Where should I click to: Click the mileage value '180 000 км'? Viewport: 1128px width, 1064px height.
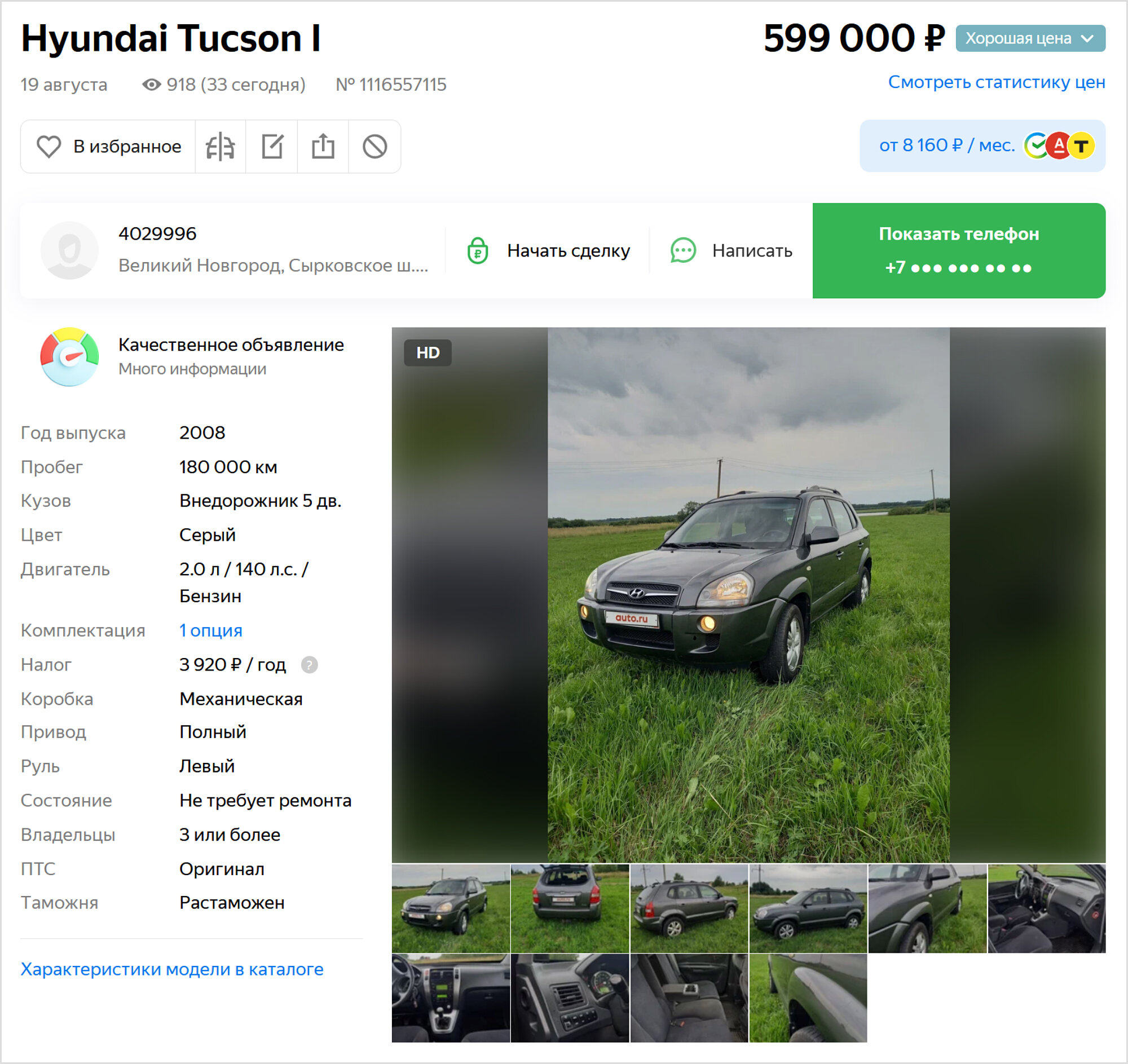[228, 467]
